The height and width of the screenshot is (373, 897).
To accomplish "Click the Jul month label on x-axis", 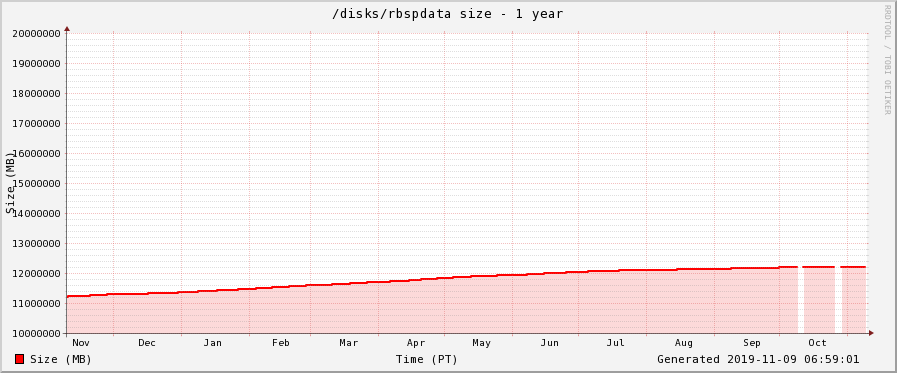I will click(616, 343).
